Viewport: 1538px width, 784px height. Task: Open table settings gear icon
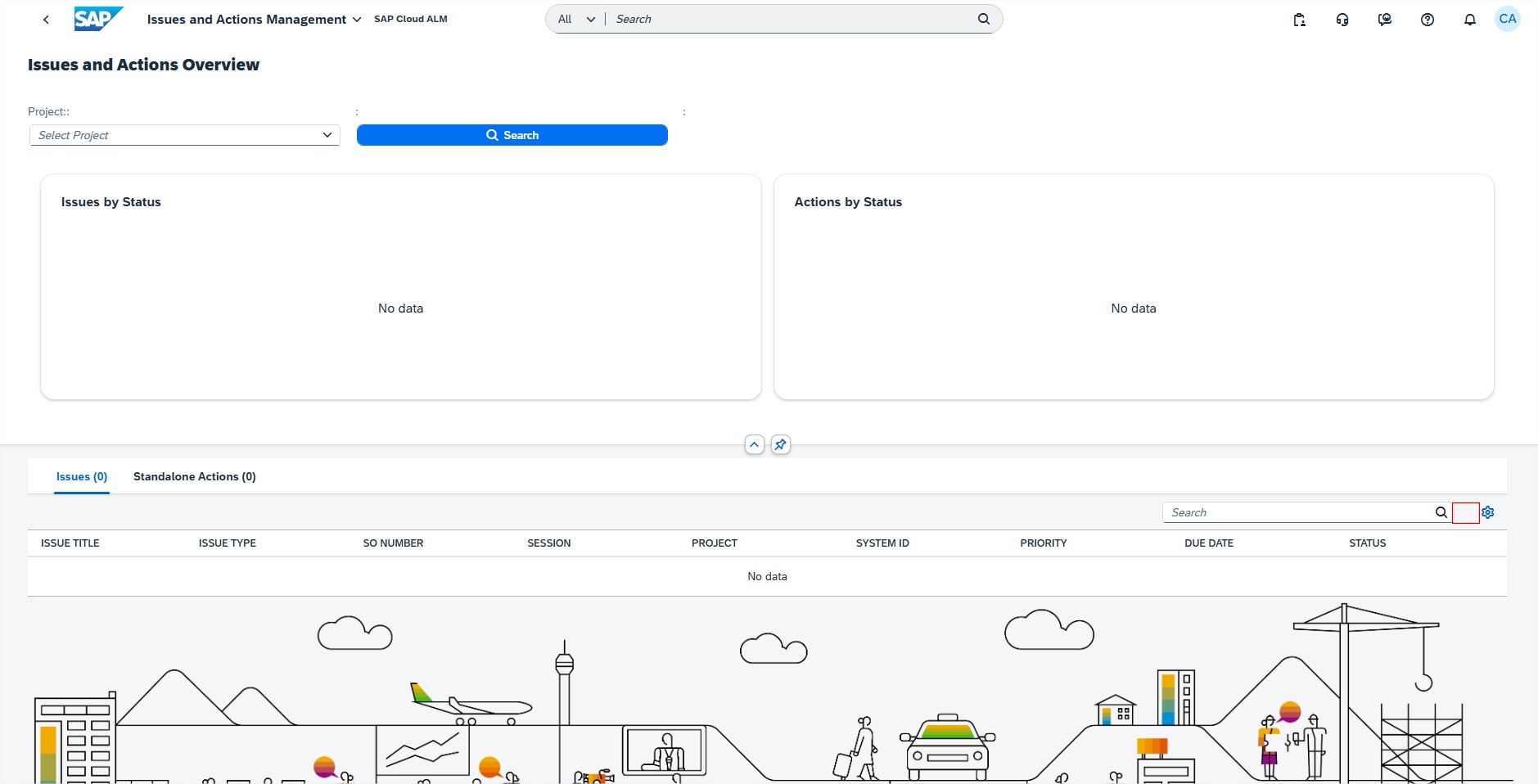pyautogui.click(x=1487, y=512)
